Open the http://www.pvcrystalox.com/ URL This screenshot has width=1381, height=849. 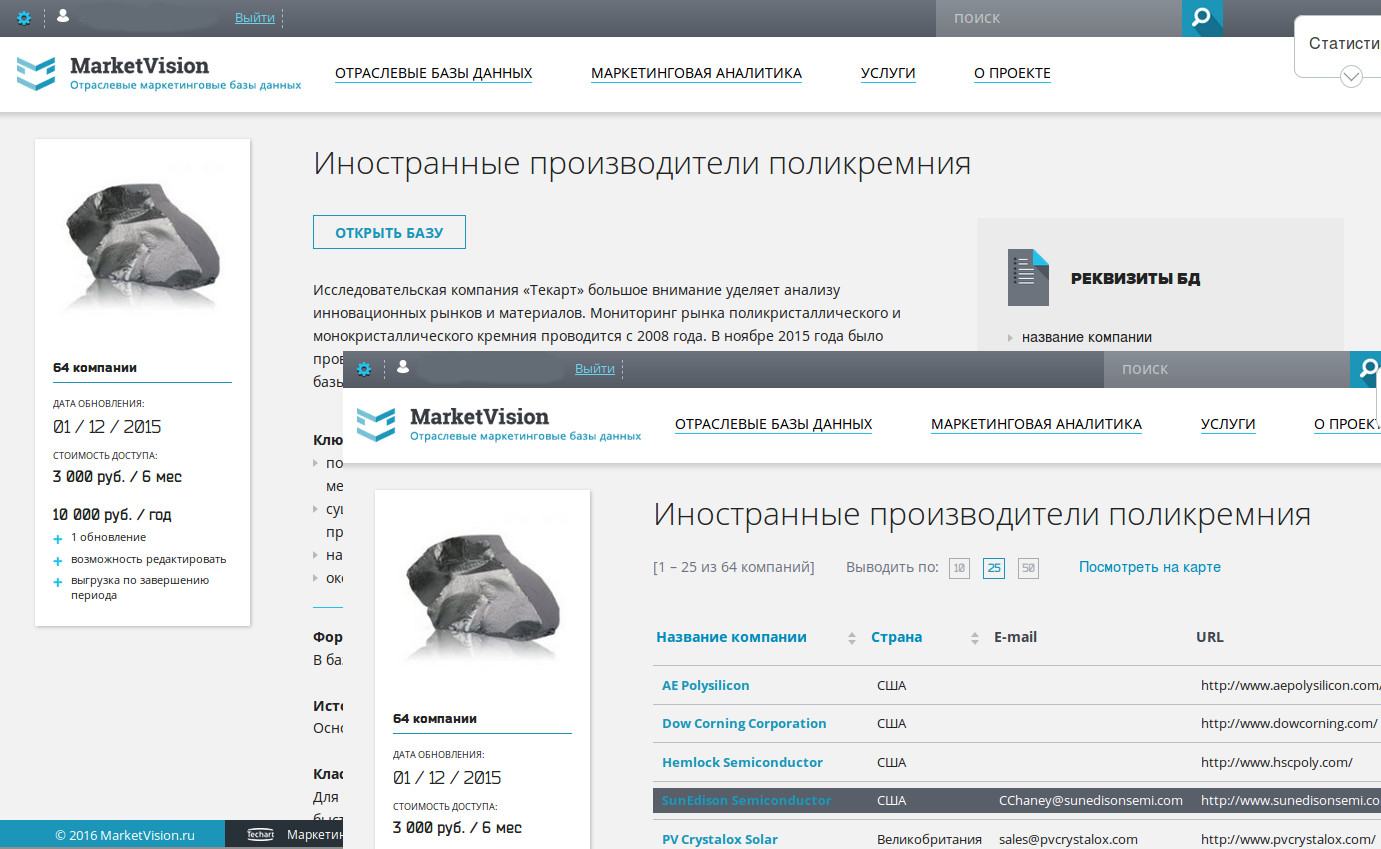coord(1289,839)
